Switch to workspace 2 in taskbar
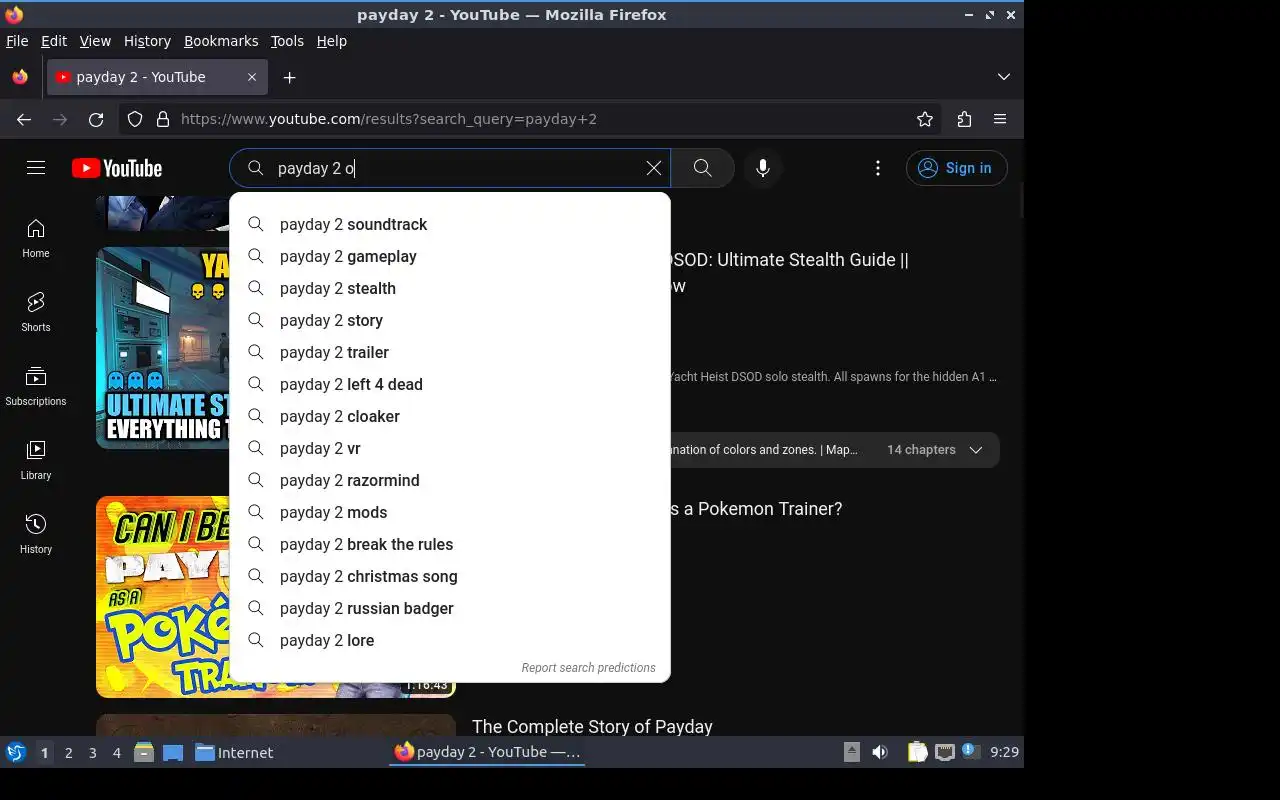The height and width of the screenshot is (800, 1280). (69, 753)
